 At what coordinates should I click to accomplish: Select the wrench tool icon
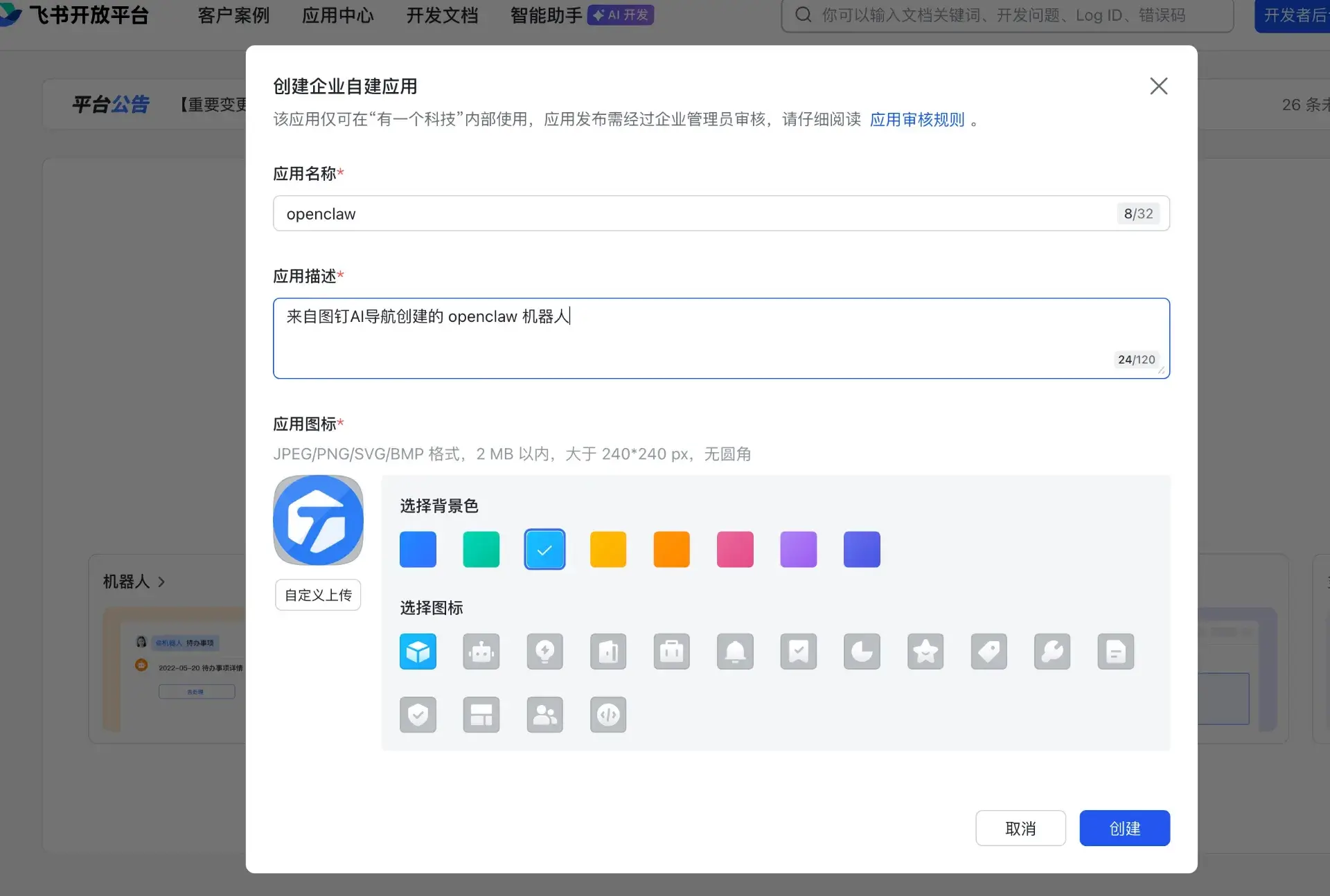(1052, 652)
